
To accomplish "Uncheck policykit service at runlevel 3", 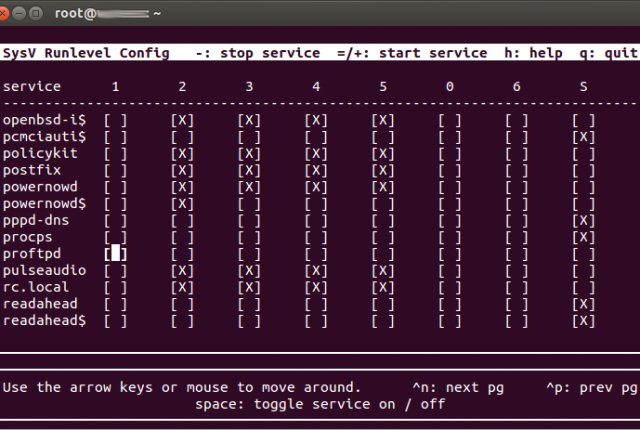I will click(249, 153).
